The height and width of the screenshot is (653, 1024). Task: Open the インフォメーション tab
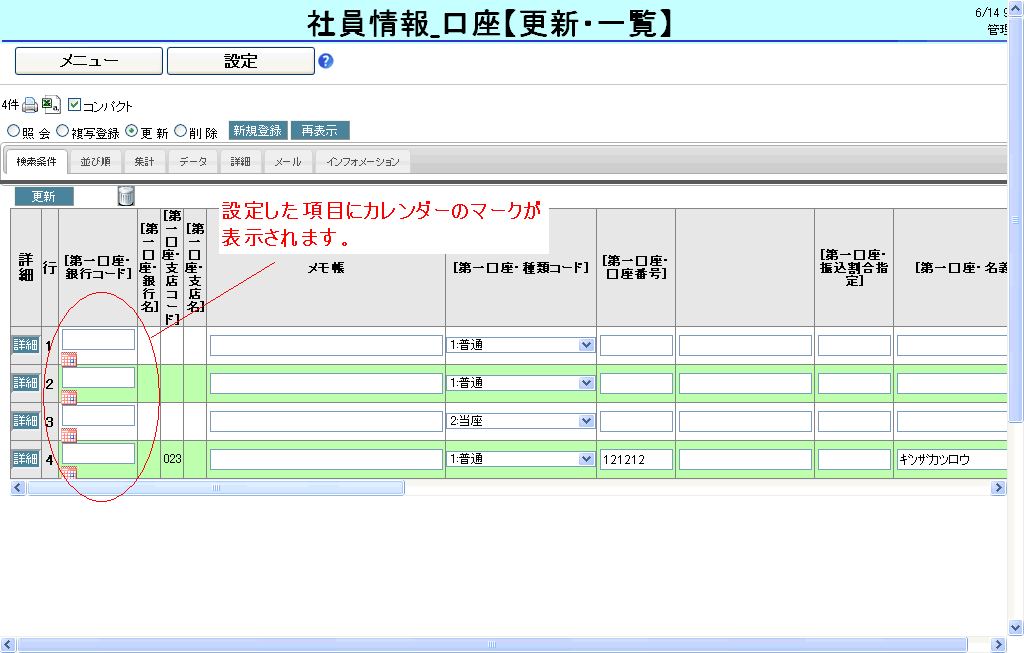click(x=362, y=162)
